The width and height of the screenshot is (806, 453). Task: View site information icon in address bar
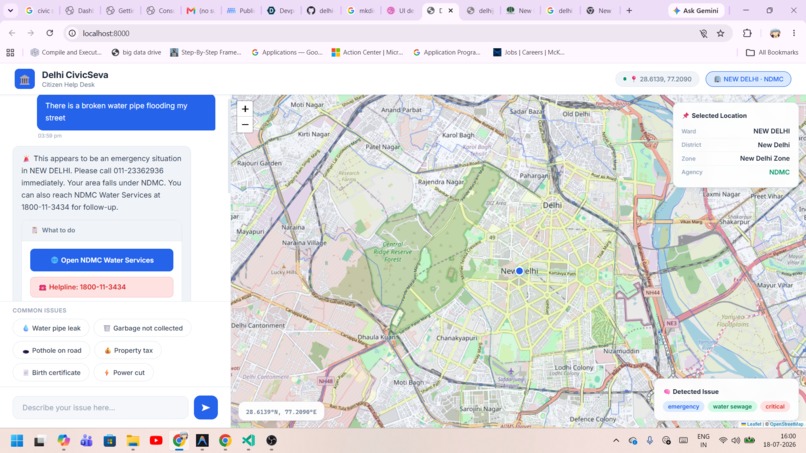coord(72,33)
